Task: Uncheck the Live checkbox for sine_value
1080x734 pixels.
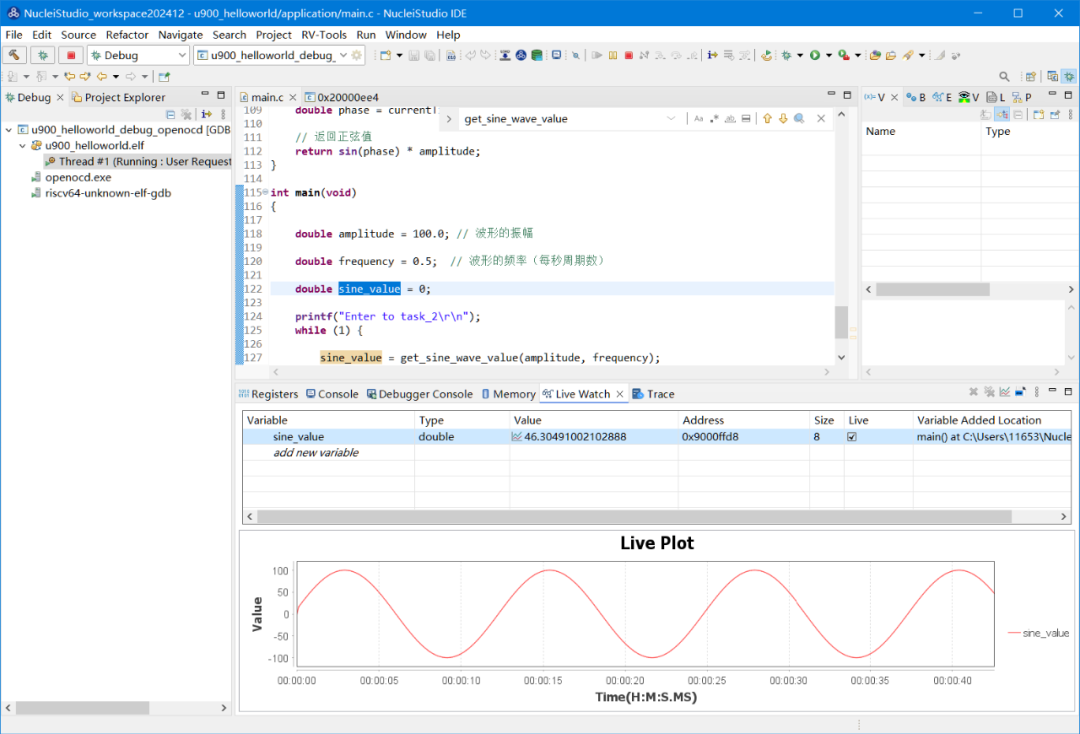Action: [x=852, y=437]
